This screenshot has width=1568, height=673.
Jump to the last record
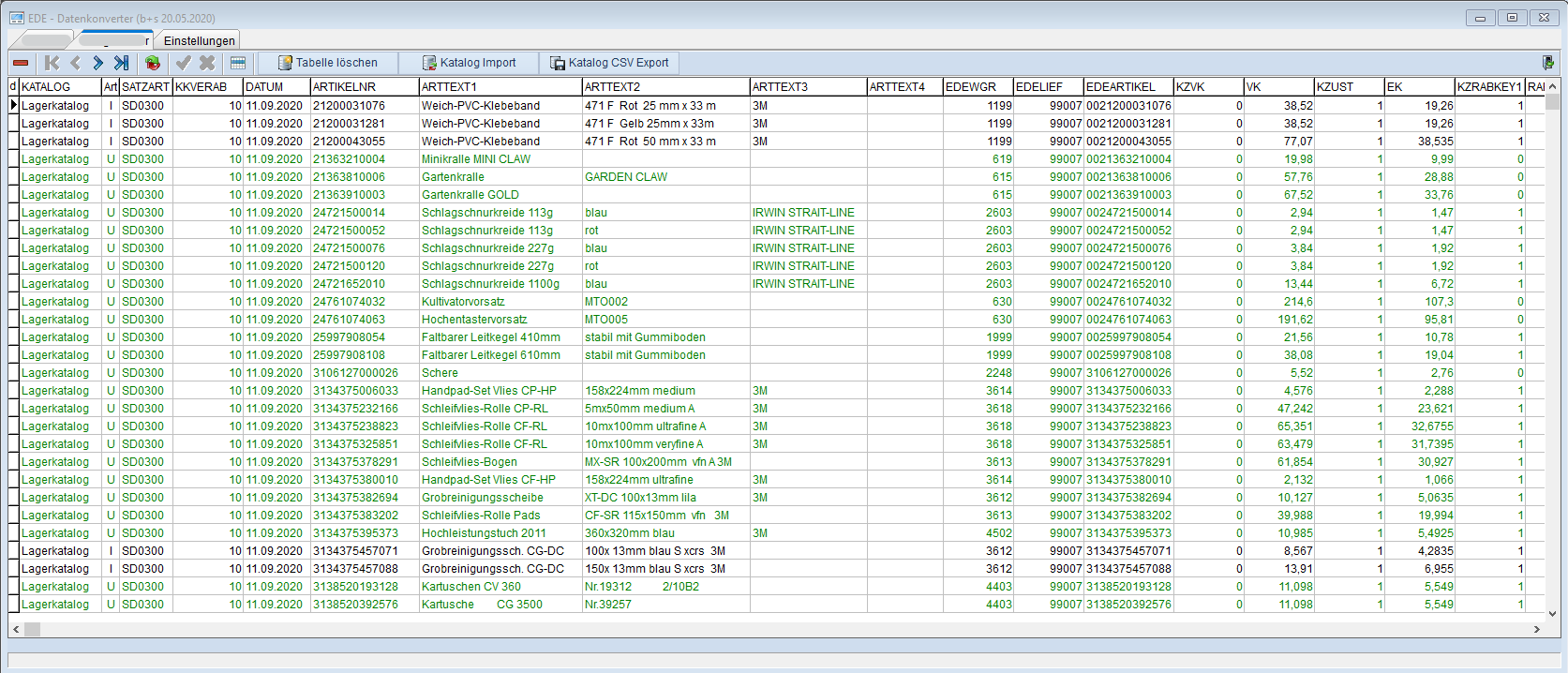121,63
